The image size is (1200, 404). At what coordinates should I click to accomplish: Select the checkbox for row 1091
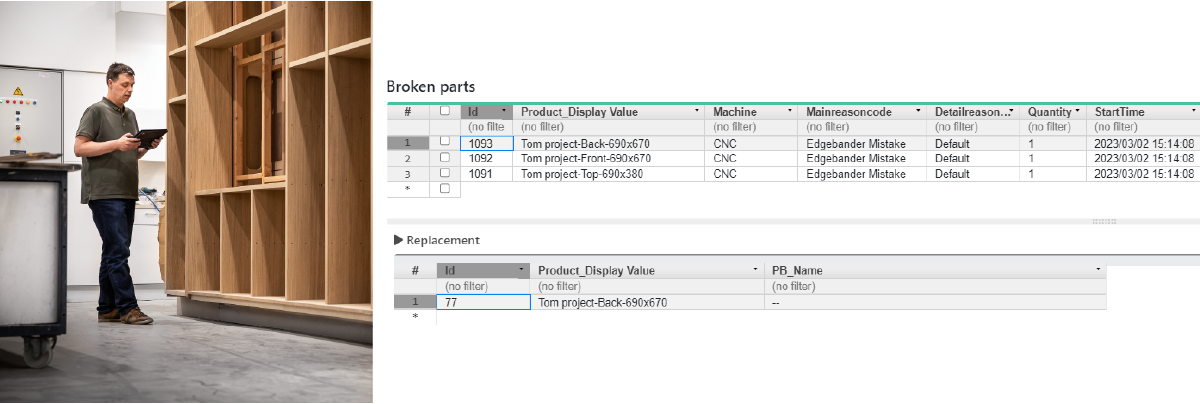(445, 173)
